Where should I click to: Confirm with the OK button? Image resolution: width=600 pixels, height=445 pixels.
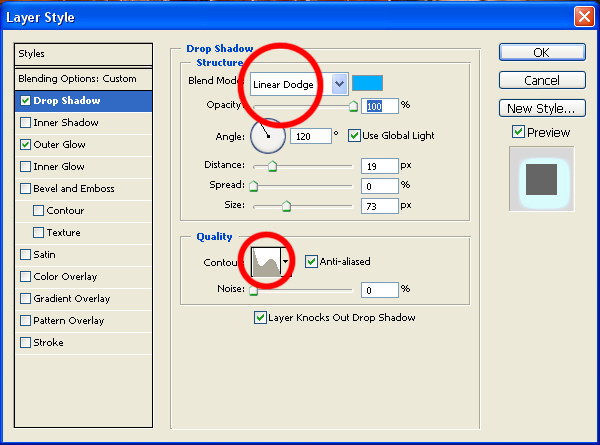point(542,52)
